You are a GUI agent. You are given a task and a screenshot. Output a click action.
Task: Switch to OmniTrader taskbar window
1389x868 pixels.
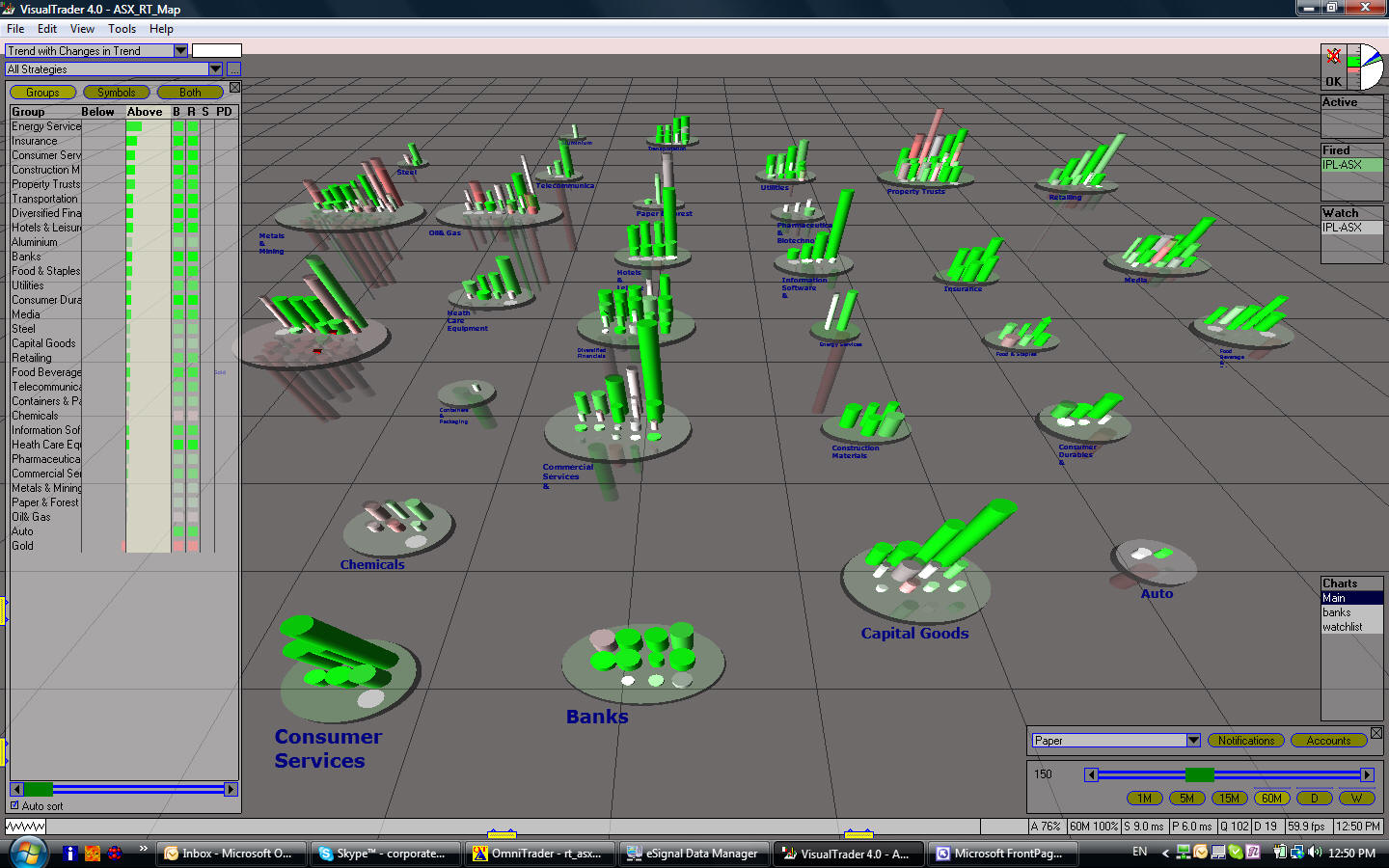[x=539, y=854]
